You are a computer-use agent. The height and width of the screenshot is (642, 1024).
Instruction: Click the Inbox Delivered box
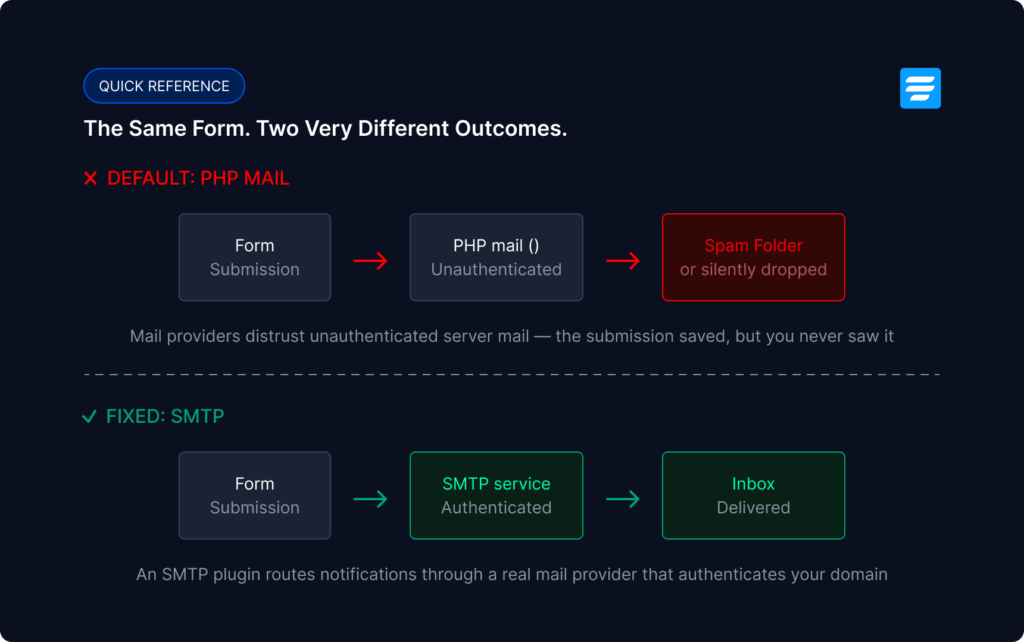click(x=754, y=495)
